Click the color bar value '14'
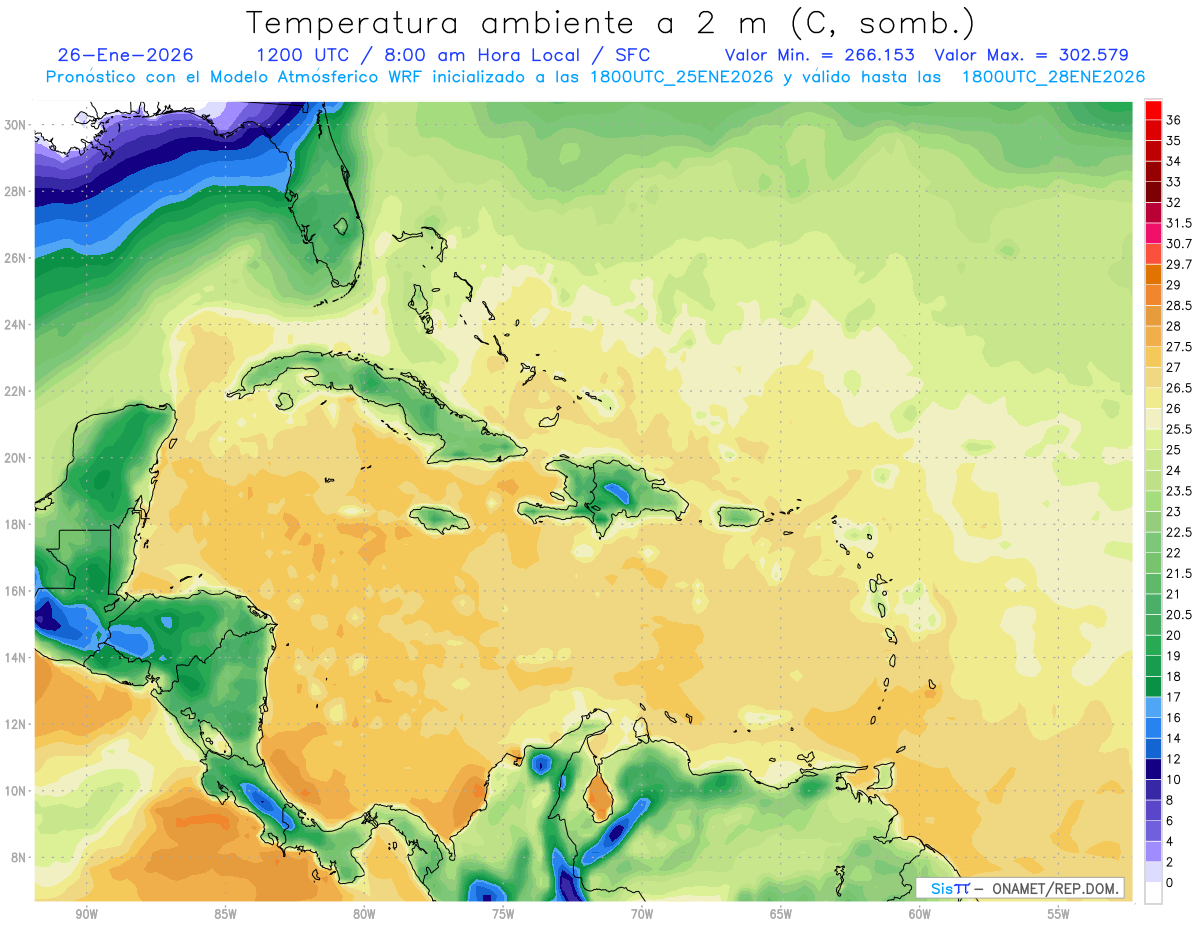Viewport: 1200px width, 927px height. coord(1174,738)
